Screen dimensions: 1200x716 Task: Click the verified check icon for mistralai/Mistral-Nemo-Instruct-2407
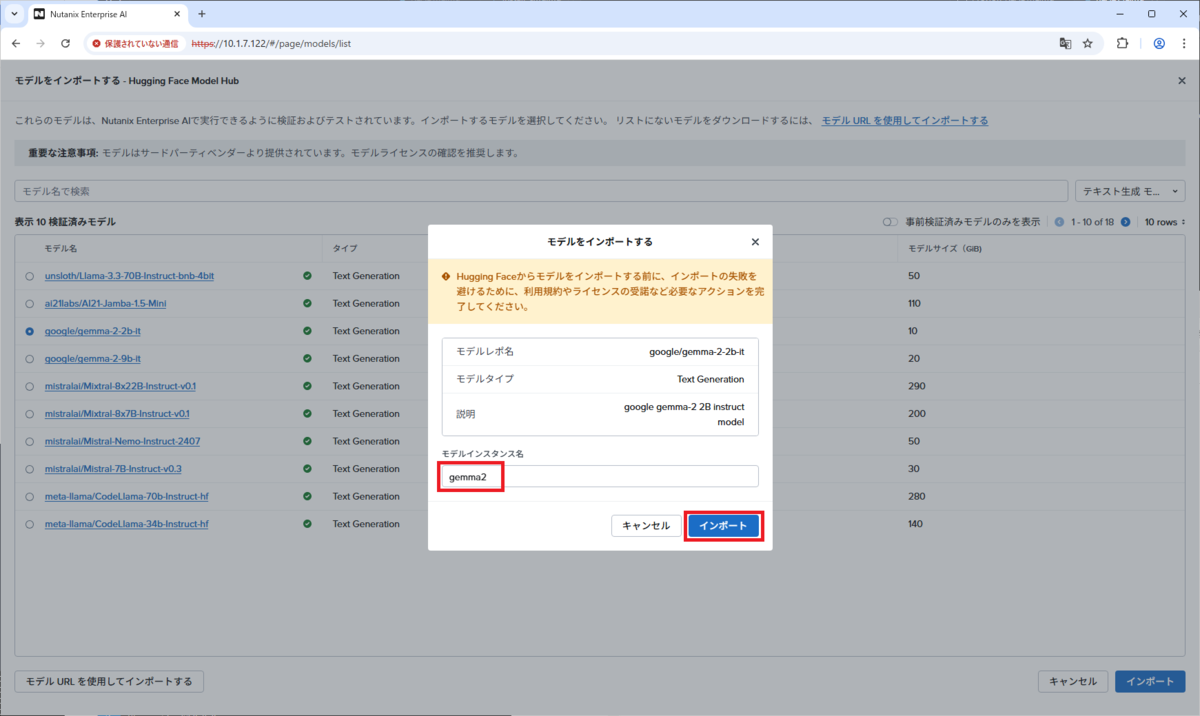click(x=307, y=441)
